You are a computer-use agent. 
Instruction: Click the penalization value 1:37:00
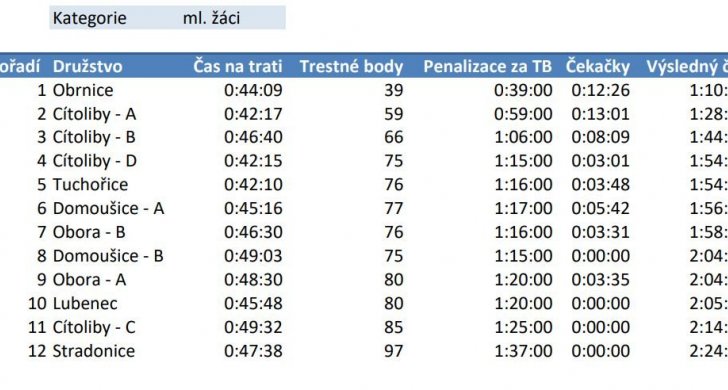click(x=523, y=351)
